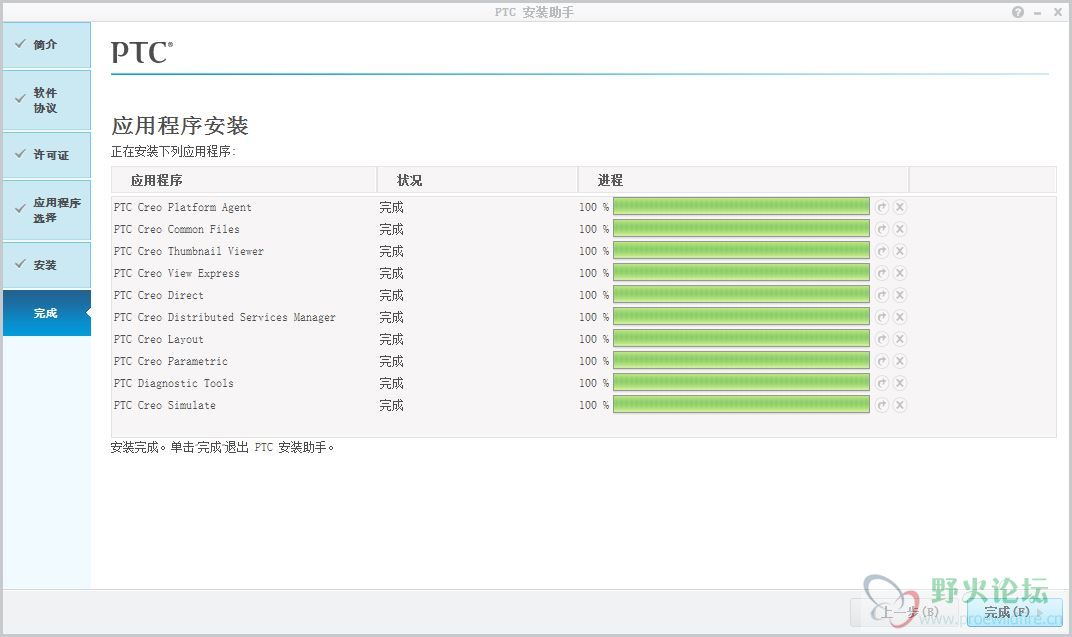The image size is (1072, 637).
Task: Click cancel icon for PTC Diagnostic Tools
Action: pyautogui.click(x=900, y=383)
